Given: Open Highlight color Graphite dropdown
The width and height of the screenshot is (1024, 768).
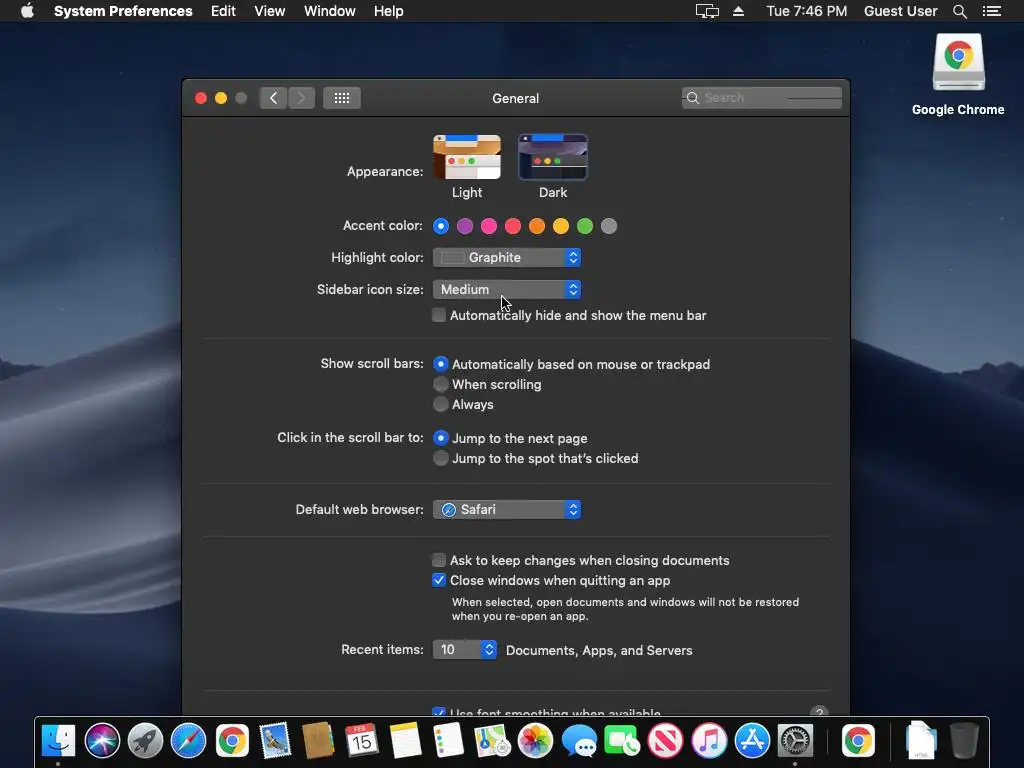Looking at the screenshot, I should click(507, 257).
